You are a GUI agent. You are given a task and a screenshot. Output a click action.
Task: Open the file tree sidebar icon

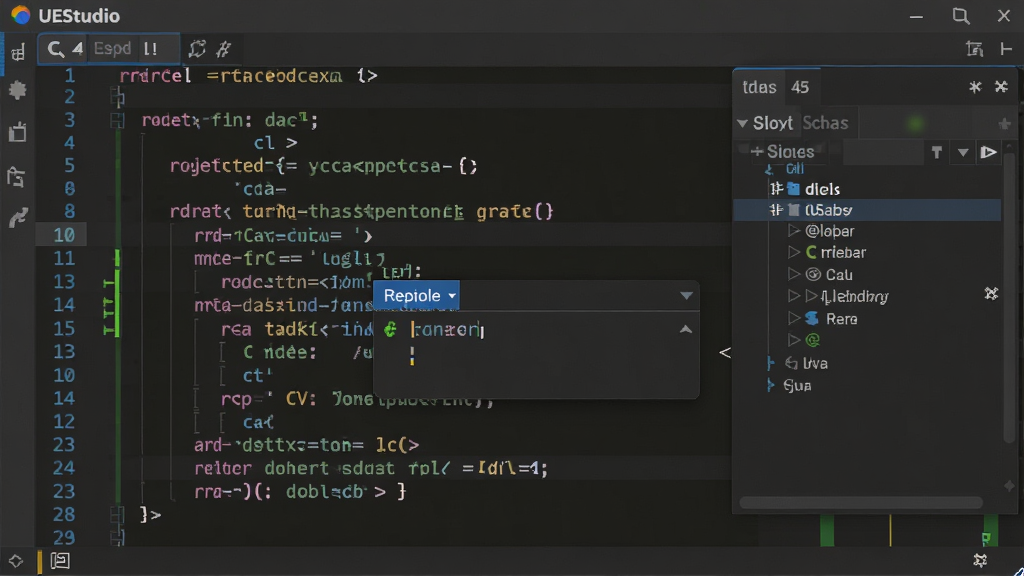coord(16,177)
